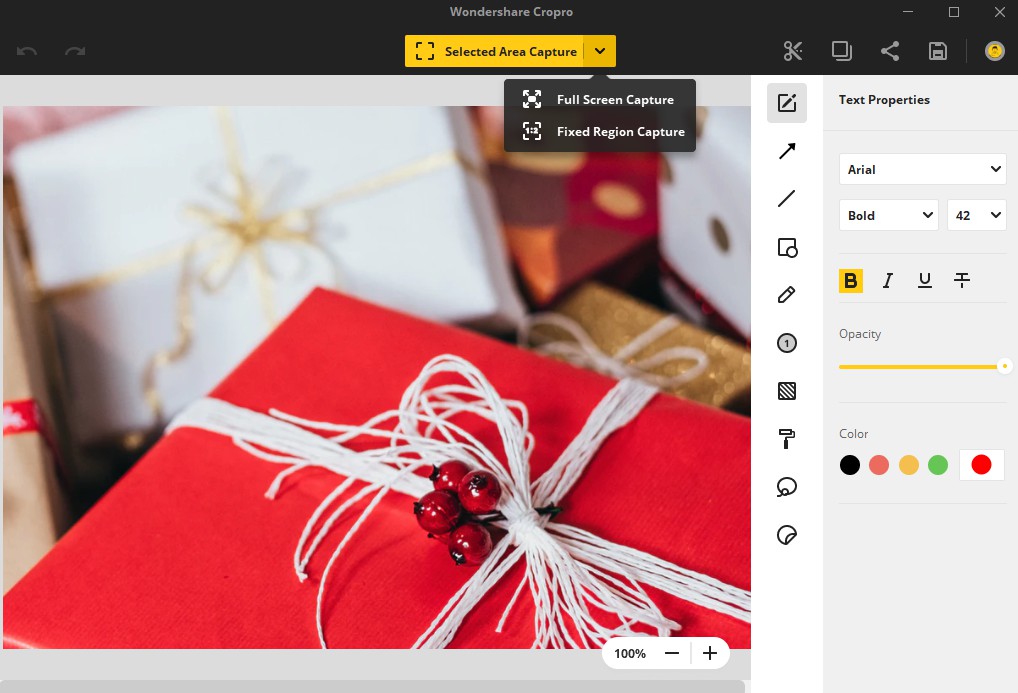
Task: Toggle Bold text formatting
Action: 850,281
